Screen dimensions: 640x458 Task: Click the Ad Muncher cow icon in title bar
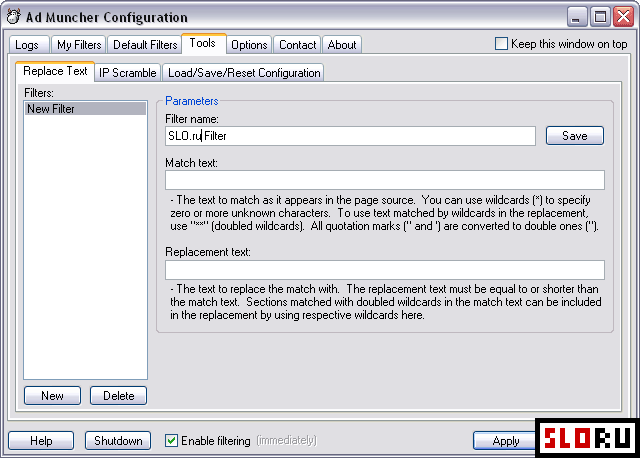pyautogui.click(x=13, y=17)
